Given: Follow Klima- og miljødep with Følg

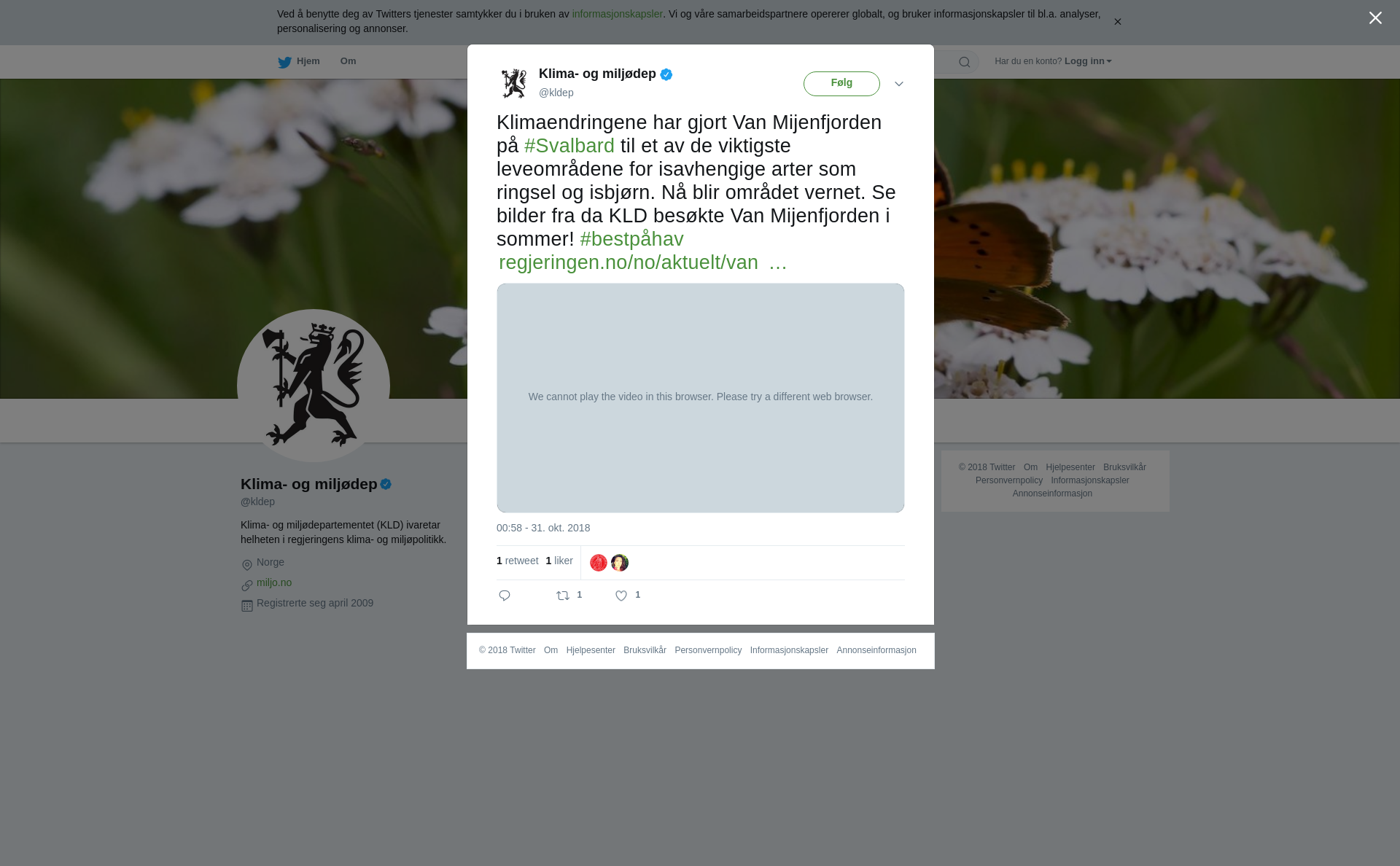Looking at the screenshot, I should (x=841, y=84).
